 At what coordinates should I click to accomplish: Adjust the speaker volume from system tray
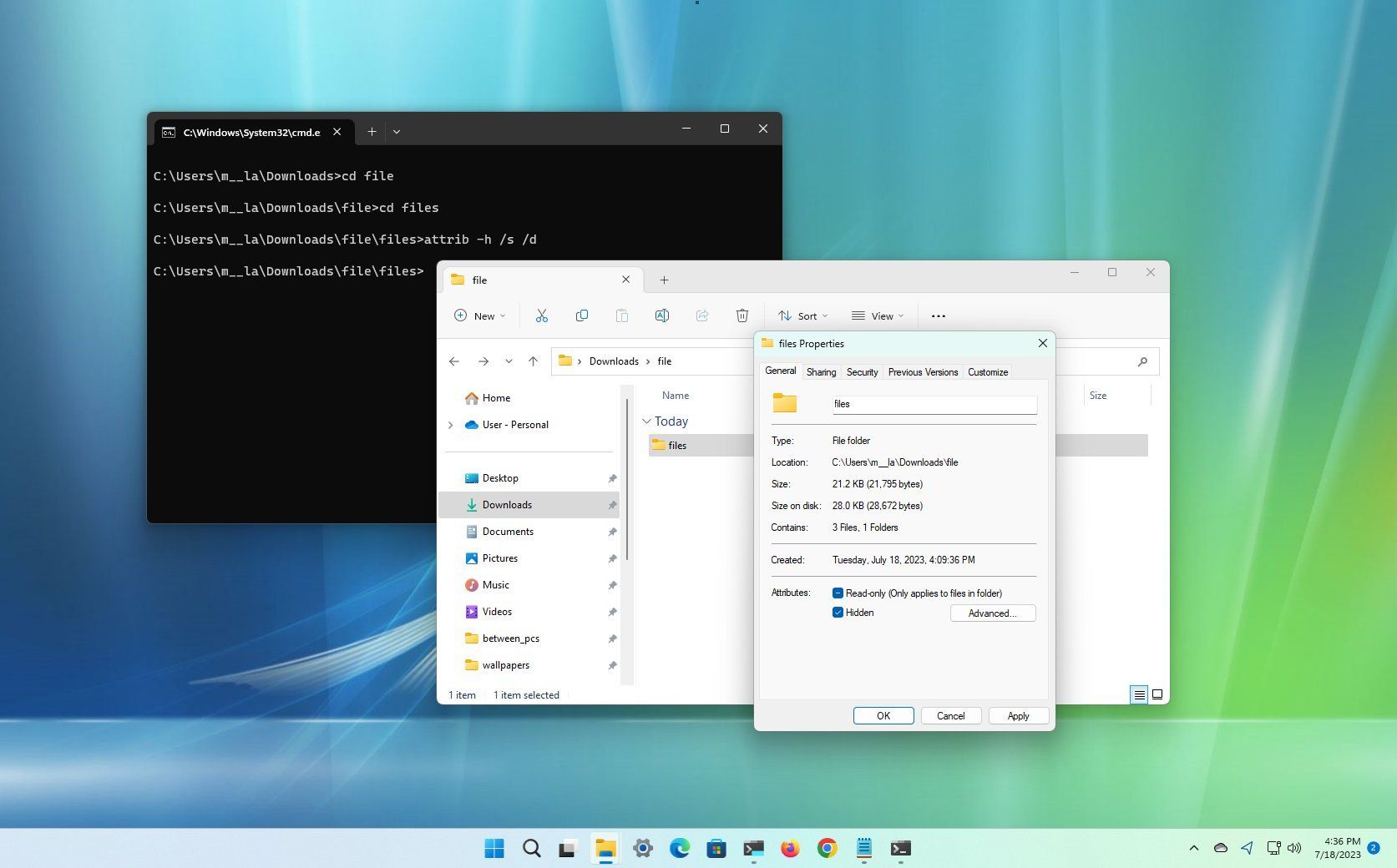click(x=1295, y=847)
